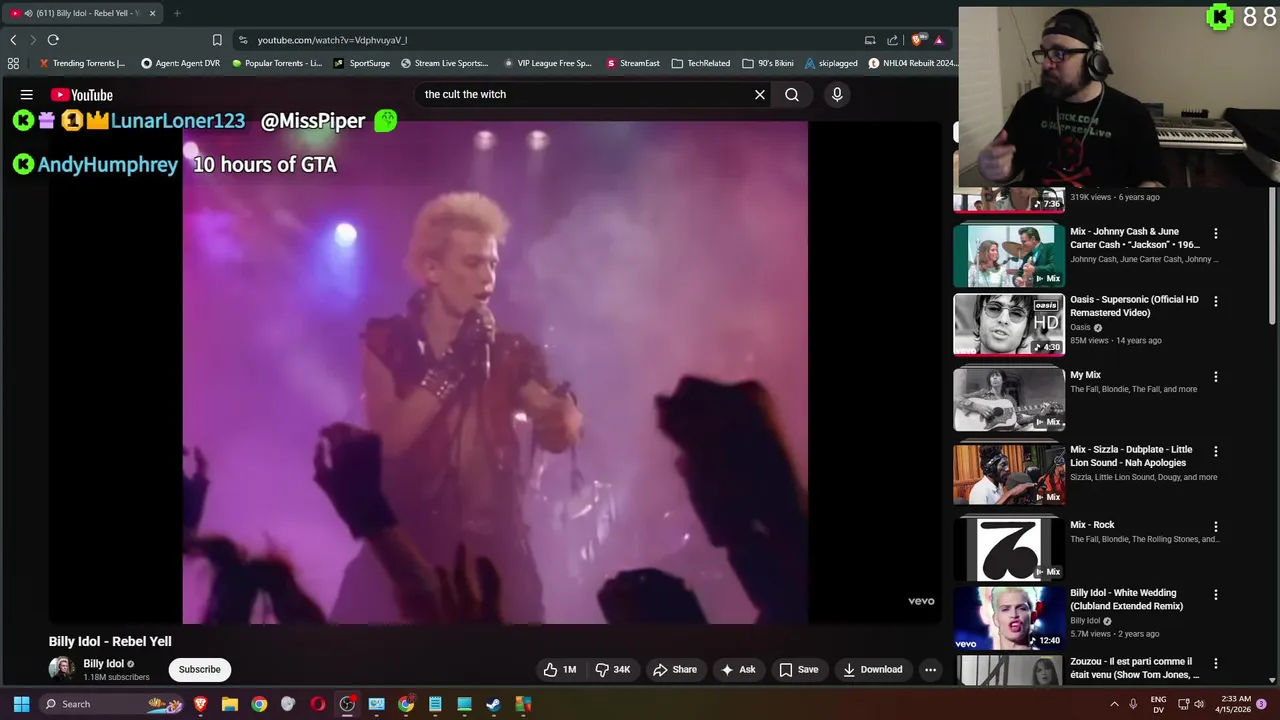Open skiplagged bookmark
The width and height of the screenshot is (1280, 720).
click(x=831, y=63)
